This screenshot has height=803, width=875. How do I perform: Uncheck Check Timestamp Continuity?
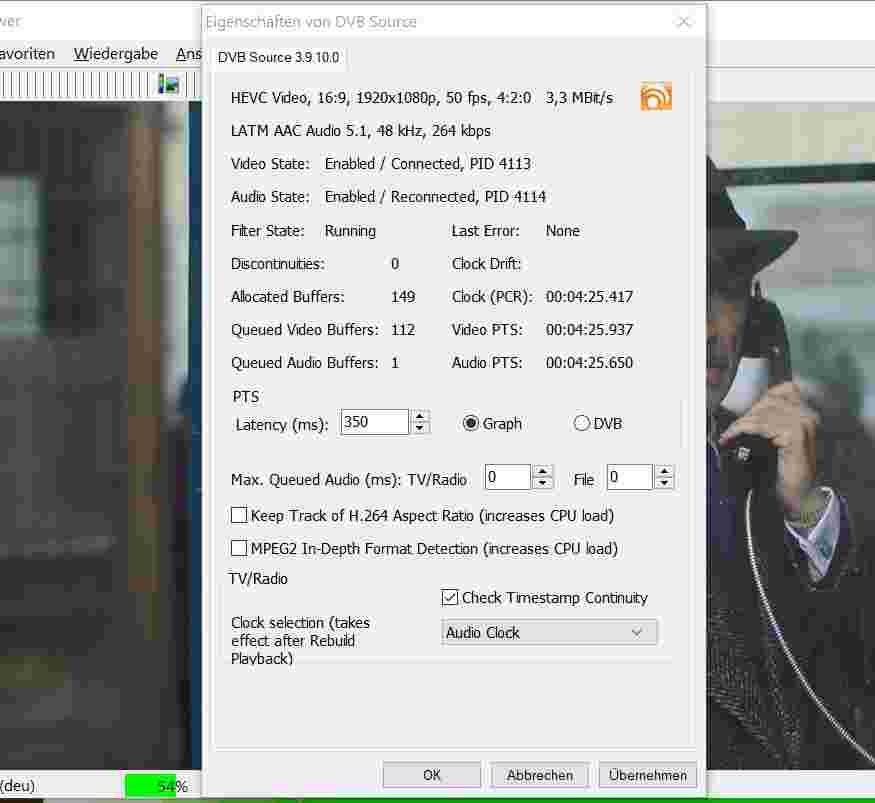click(x=449, y=598)
